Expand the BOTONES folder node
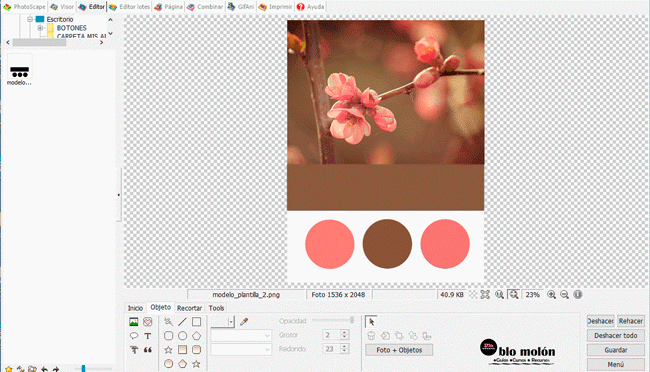Screen dimensions: 650x372 click(40, 28)
